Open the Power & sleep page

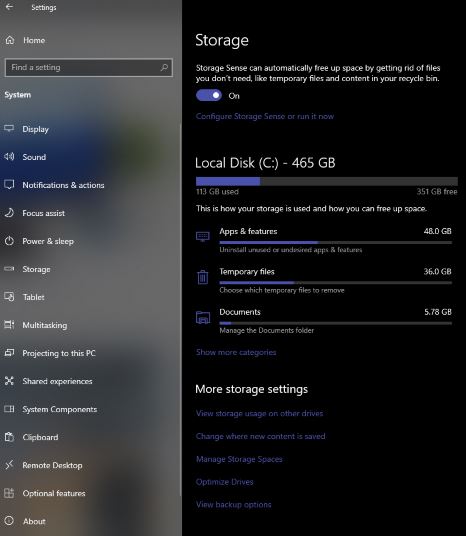[48, 241]
